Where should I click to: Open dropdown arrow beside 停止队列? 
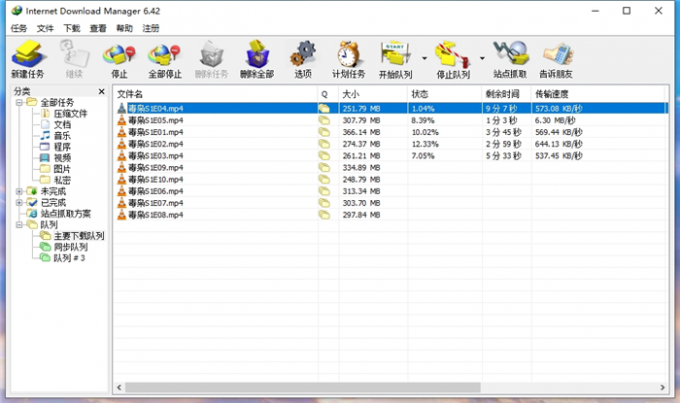point(482,58)
